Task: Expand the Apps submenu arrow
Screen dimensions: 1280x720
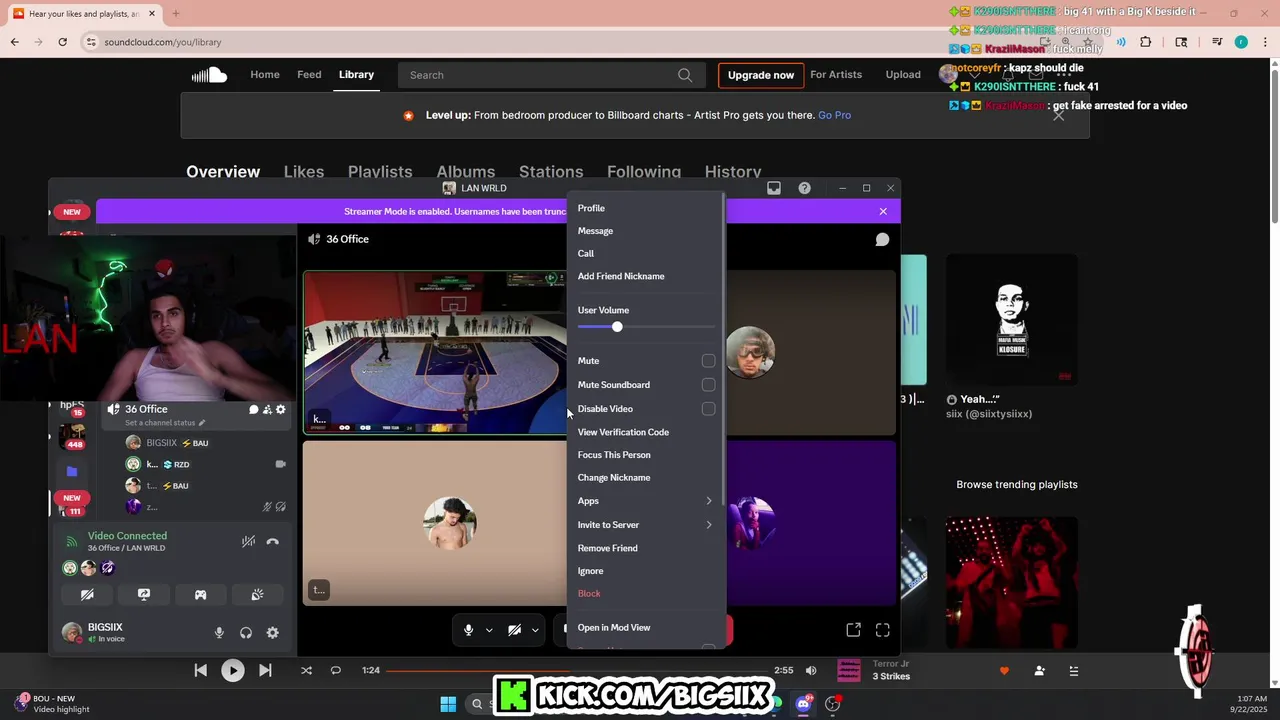Action: point(709,501)
